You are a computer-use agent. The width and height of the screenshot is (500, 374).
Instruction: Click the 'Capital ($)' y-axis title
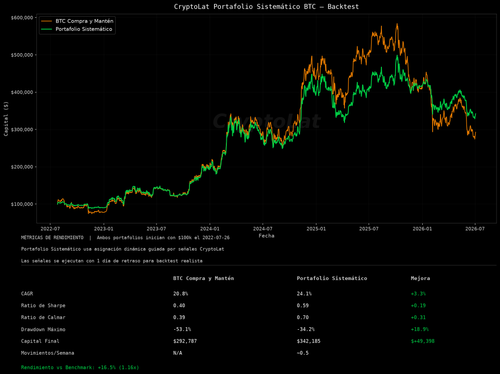[6, 119]
